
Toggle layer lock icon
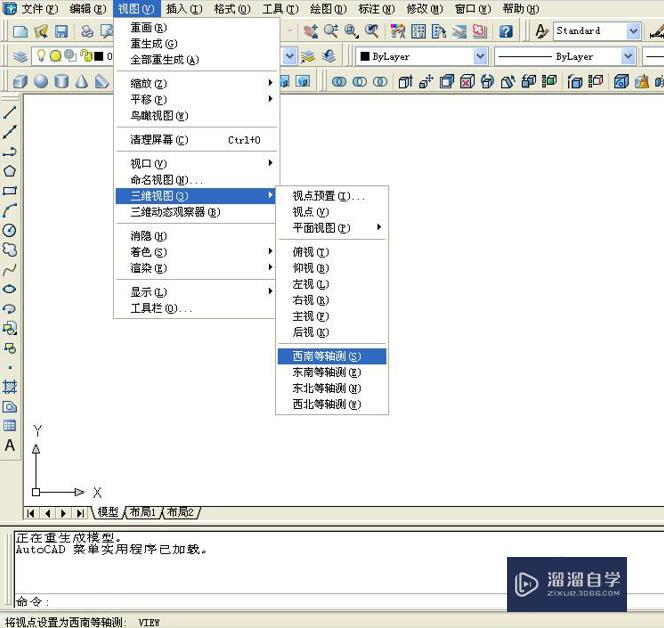click(x=86, y=56)
